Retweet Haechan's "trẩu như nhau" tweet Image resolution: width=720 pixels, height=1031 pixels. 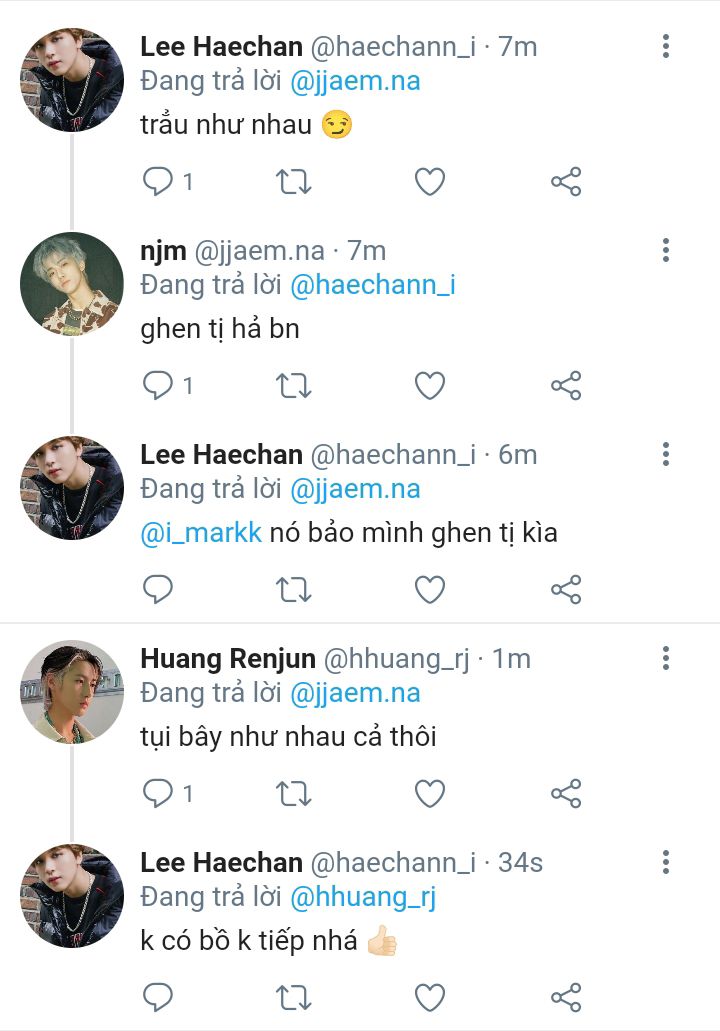pos(294,181)
